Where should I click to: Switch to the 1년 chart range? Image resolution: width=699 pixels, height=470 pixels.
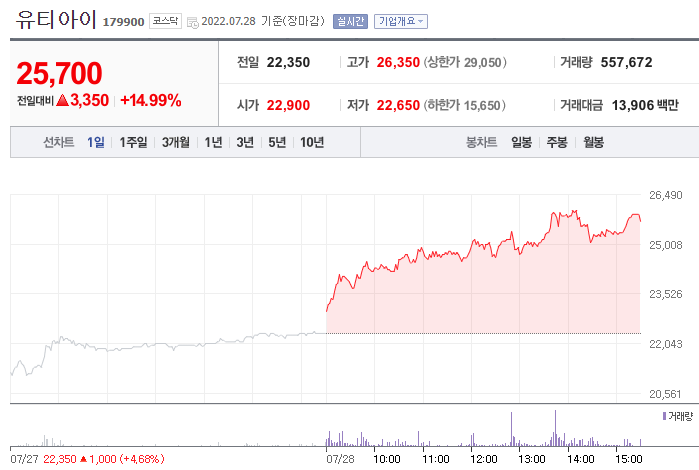213,142
